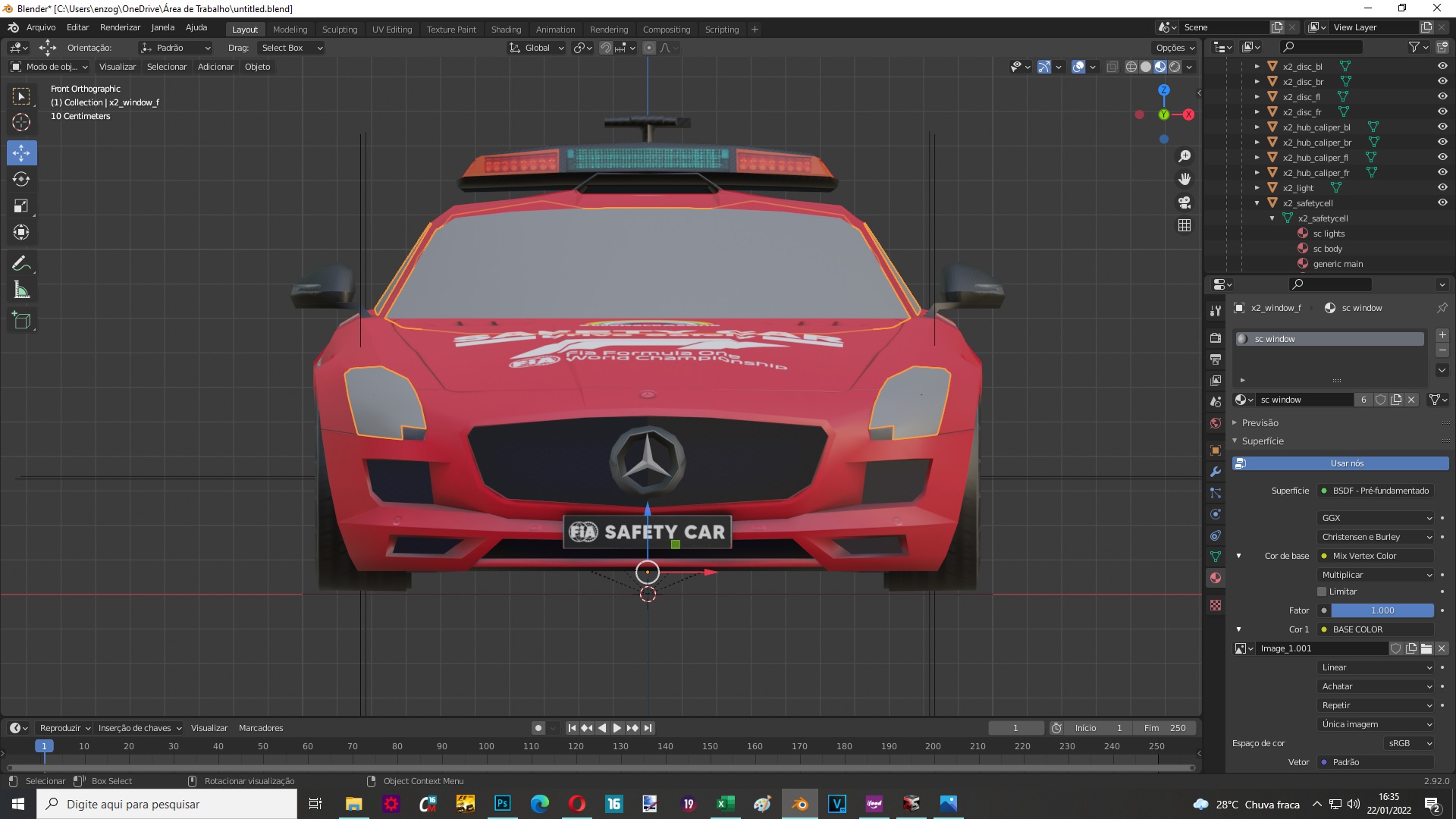The height and width of the screenshot is (819, 1456).
Task: Enable the Limitar checkbox
Action: click(1322, 591)
